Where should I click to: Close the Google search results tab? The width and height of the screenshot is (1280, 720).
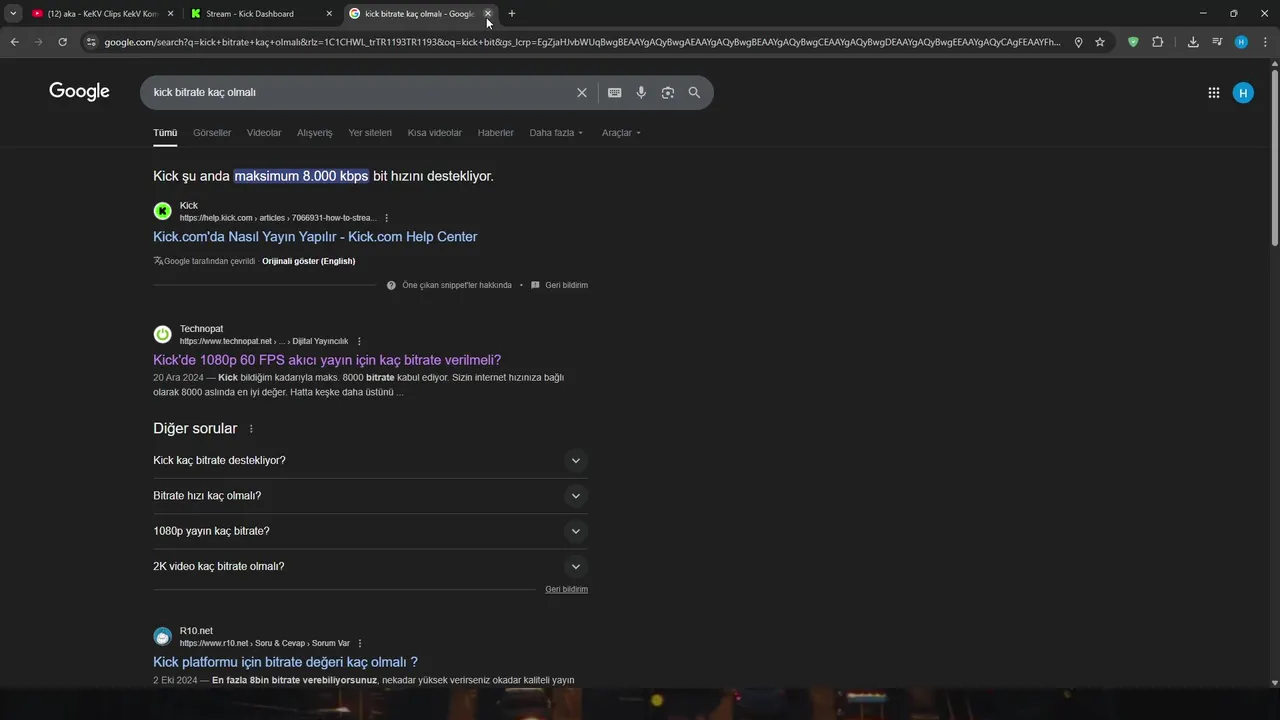coord(488,14)
